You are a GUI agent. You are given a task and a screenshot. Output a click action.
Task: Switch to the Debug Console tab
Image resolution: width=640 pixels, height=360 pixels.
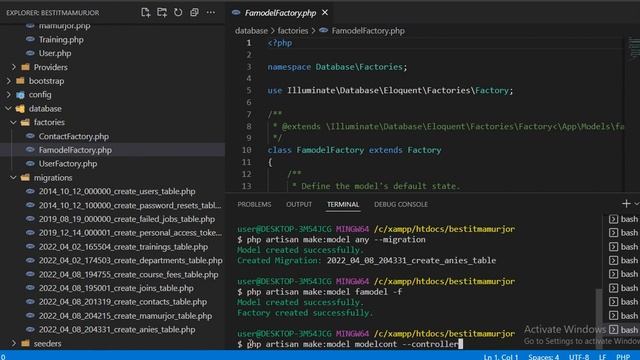[x=401, y=204]
